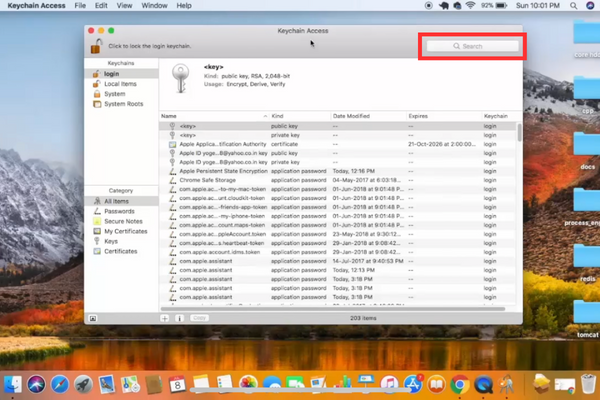Open Google Chrome from the Dock
Image resolution: width=600 pixels, height=400 pixels.
pos(460,384)
